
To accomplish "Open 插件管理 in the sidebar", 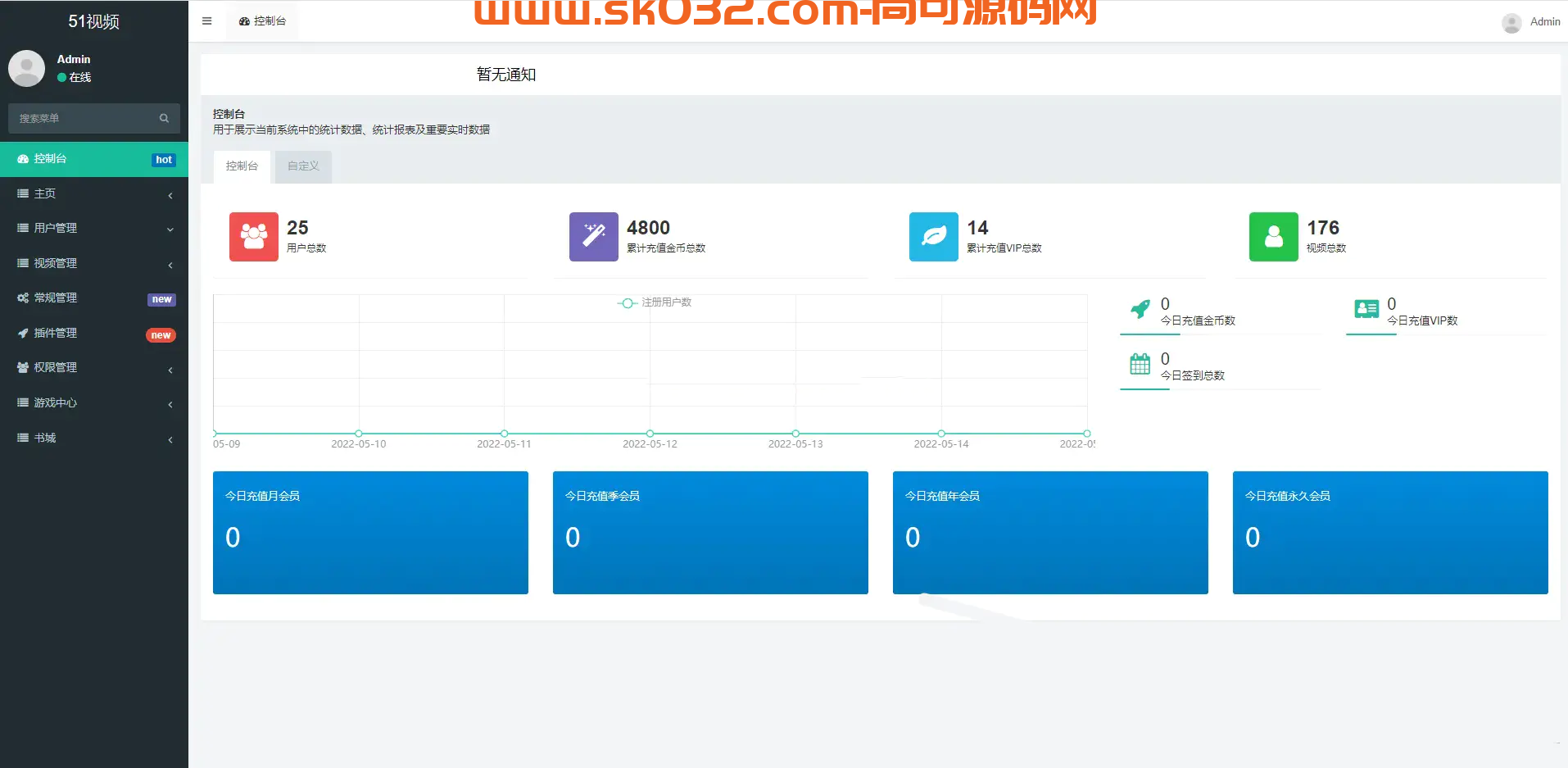I will [x=94, y=333].
